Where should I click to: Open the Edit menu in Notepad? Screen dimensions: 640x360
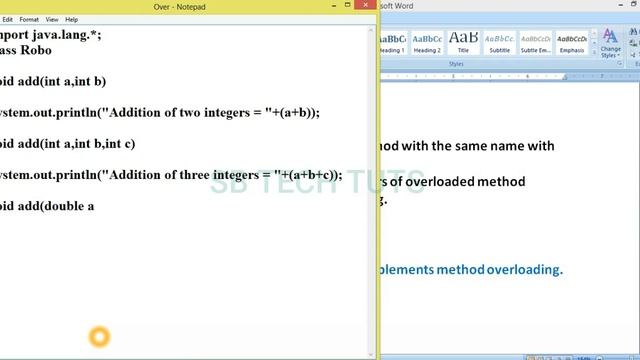[7, 20]
